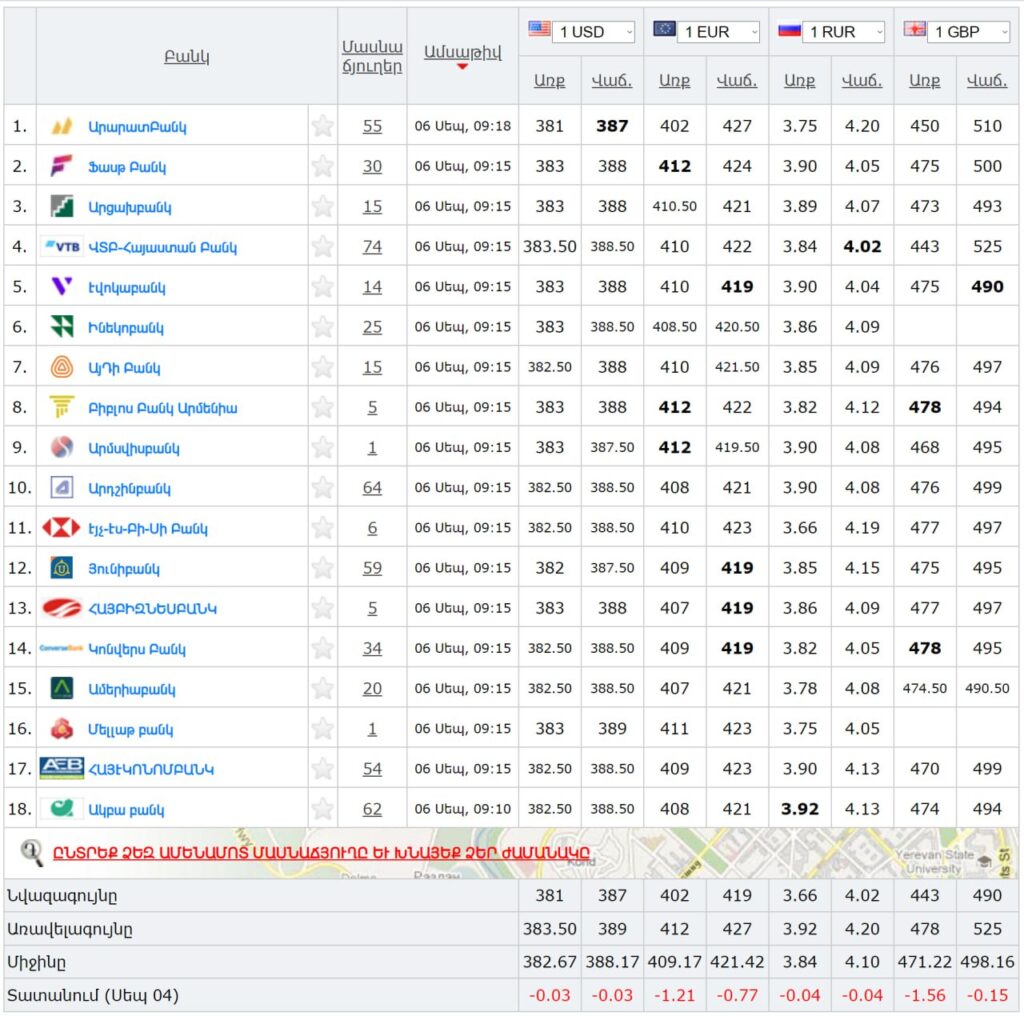Viewport: 1024px width, 1020px height.
Task: Click the Fast Bank logo icon
Action: [62, 166]
